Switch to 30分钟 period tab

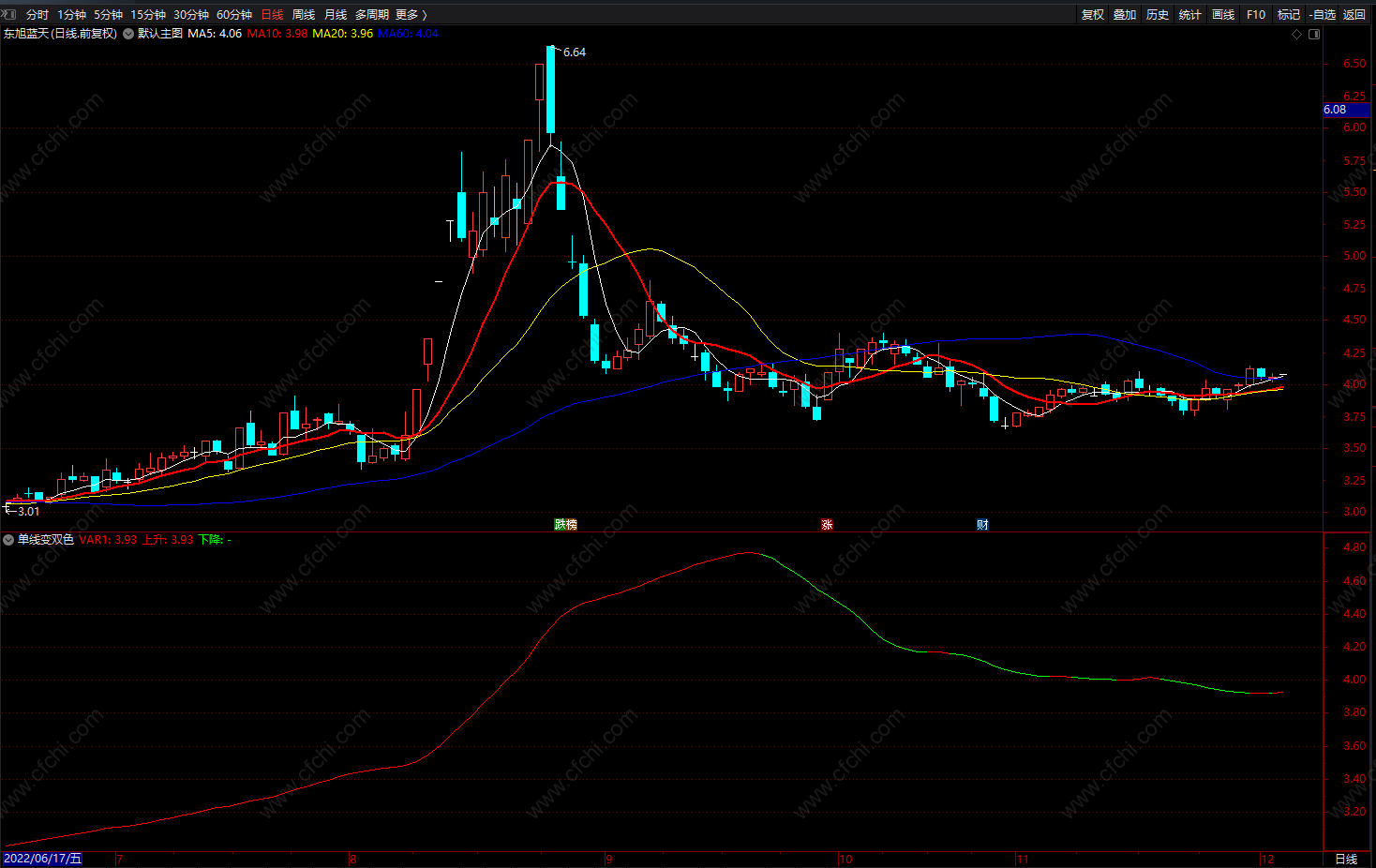pos(191,15)
